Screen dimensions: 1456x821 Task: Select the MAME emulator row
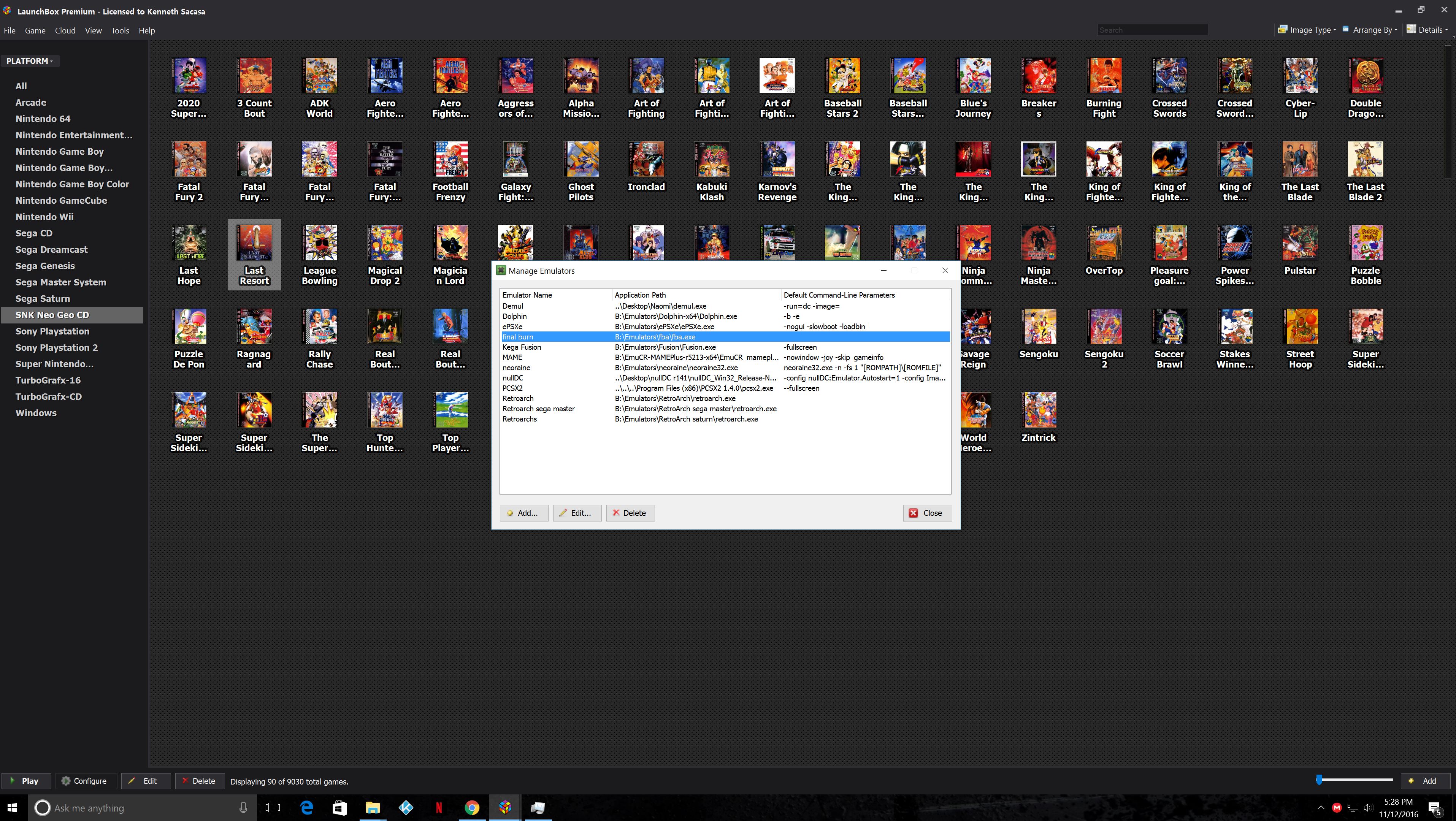pos(725,357)
